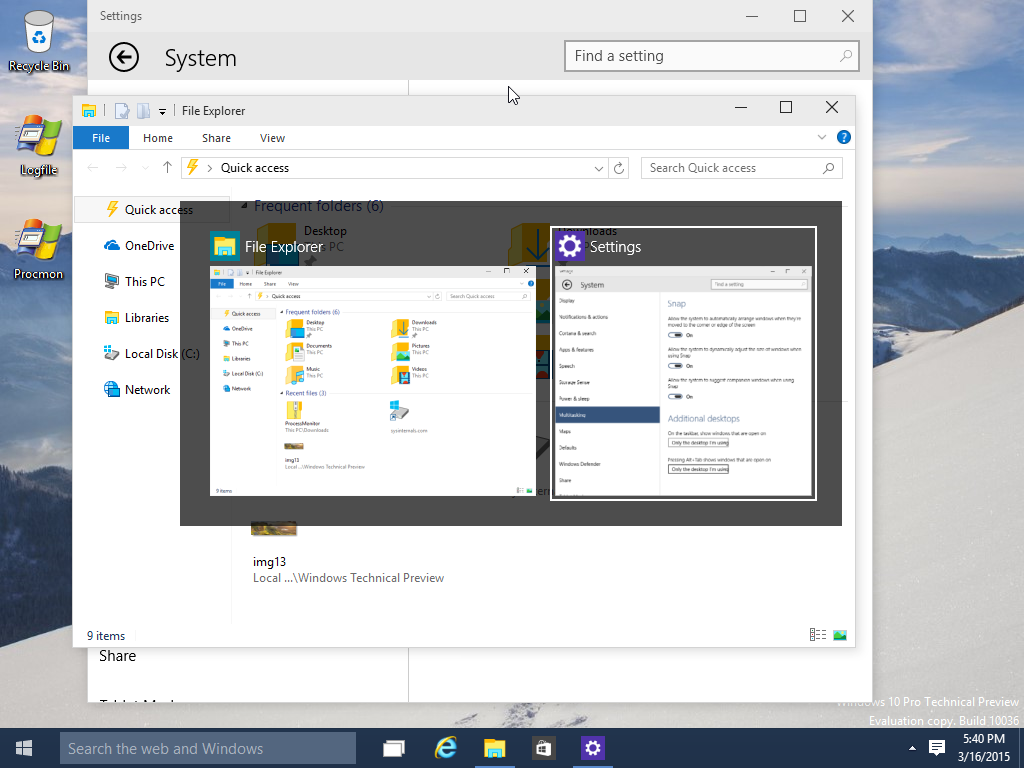Image resolution: width=1024 pixels, height=768 pixels.
Task: Switch to the Home ribbon tab
Action: pos(158,138)
